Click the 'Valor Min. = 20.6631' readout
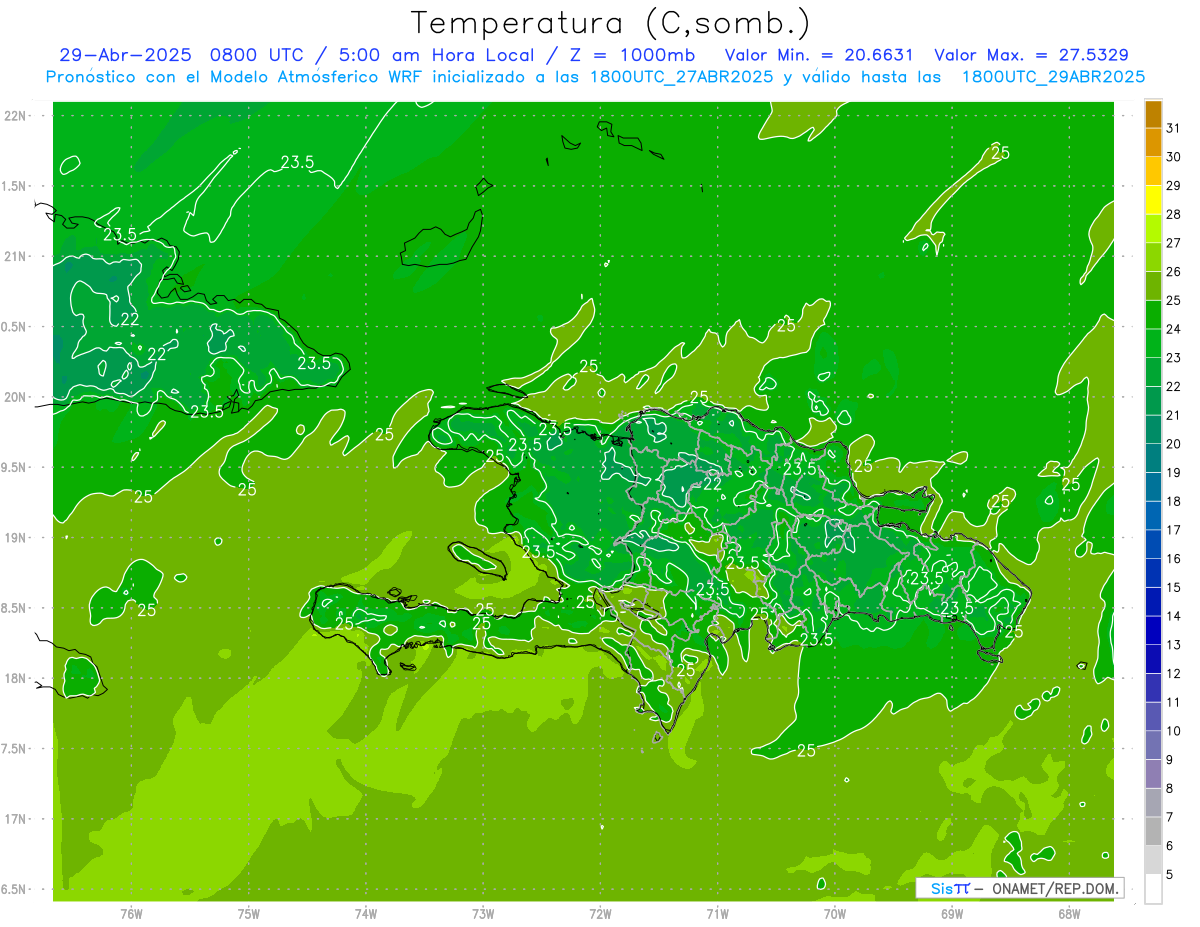 (x=819, y=55)
